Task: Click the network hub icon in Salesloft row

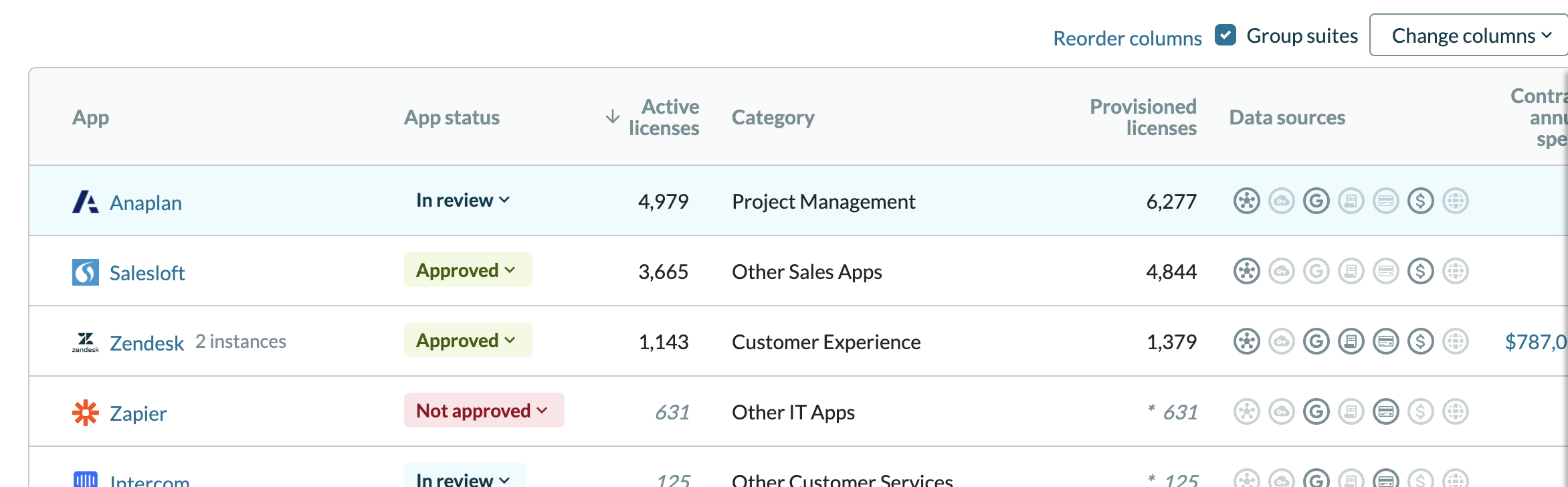Action: (x=1246, y=272)
